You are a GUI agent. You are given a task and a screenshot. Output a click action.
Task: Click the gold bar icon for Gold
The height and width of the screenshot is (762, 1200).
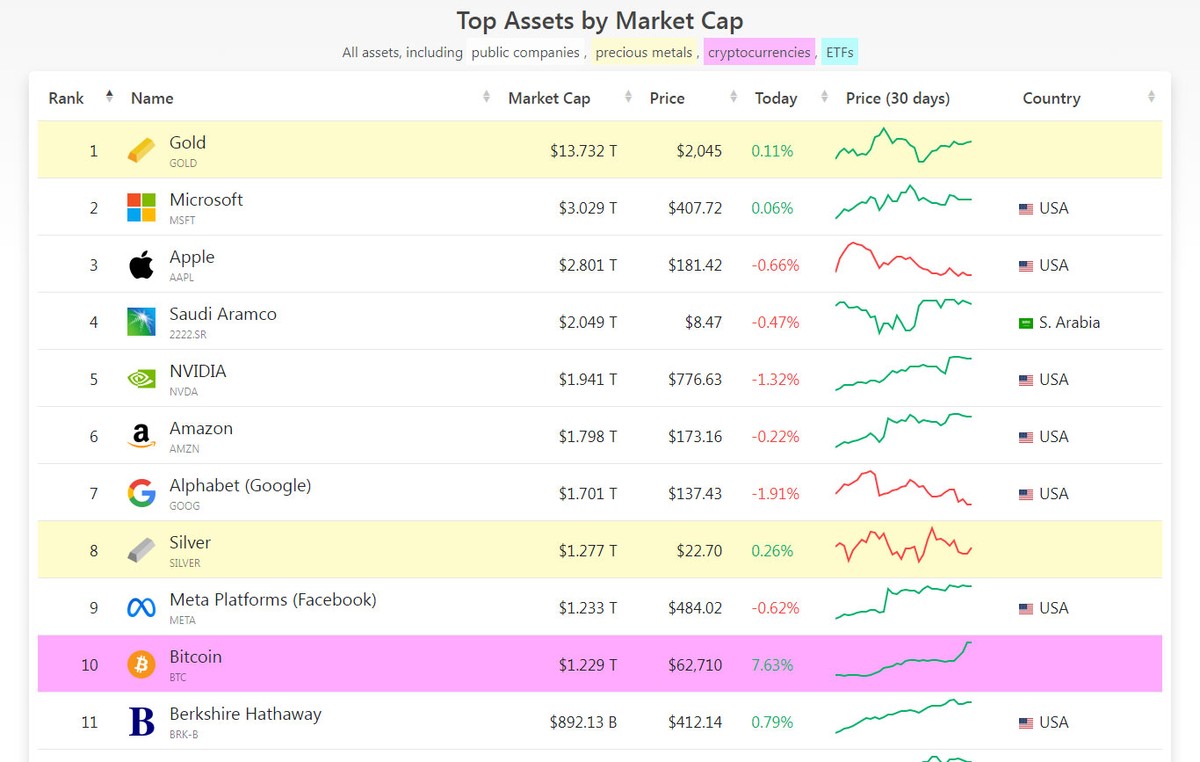141,150
